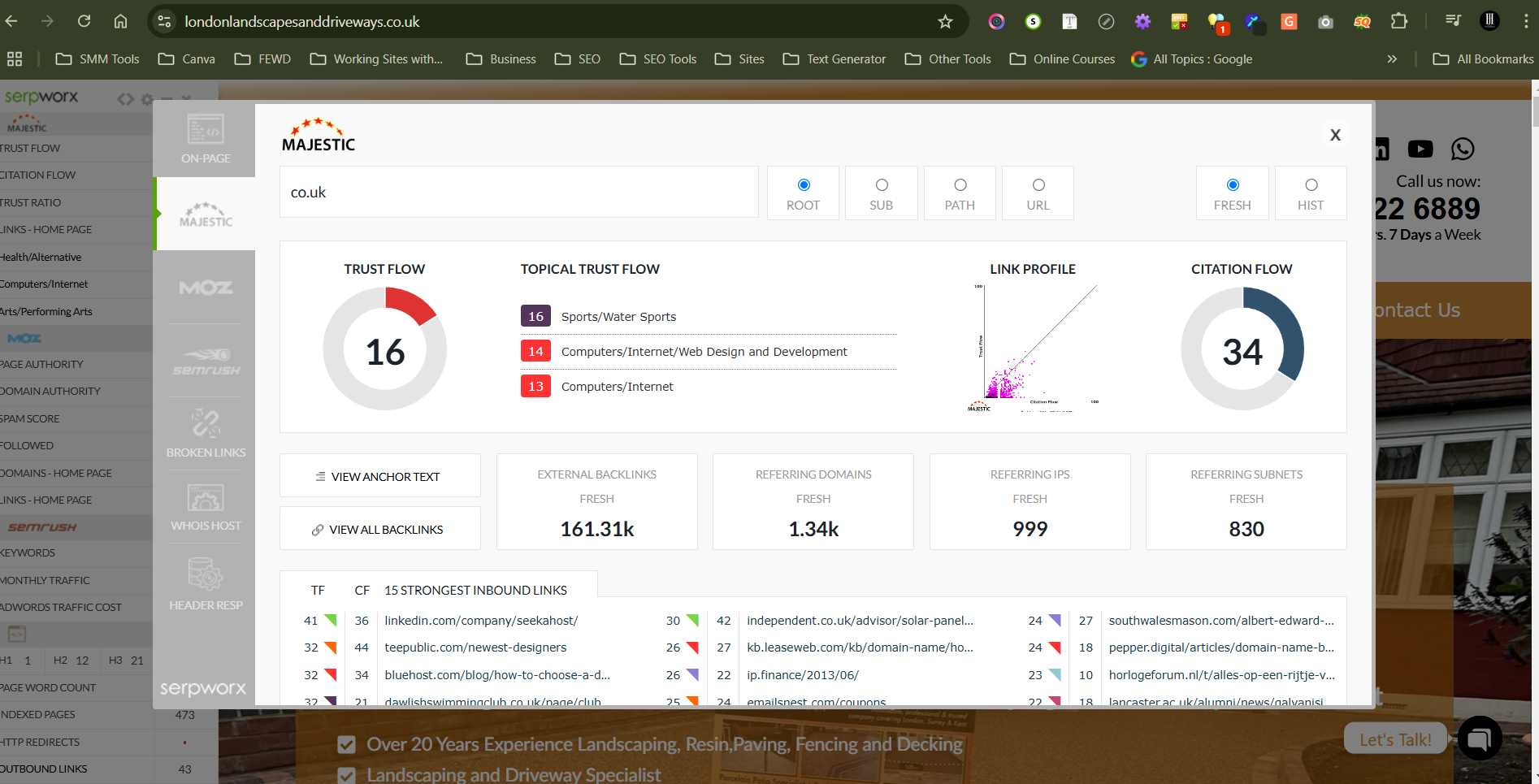Click the Trust Flow donut chart

click(x=385, y=349)
